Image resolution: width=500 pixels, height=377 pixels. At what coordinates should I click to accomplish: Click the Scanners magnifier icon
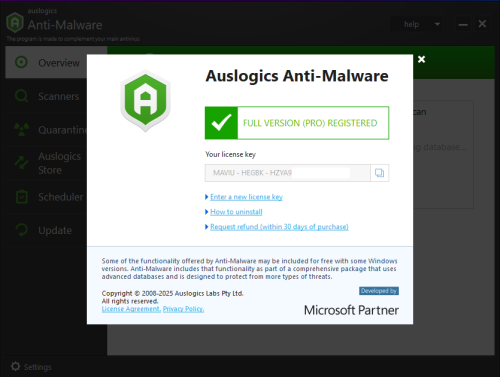tap(22, 96)
